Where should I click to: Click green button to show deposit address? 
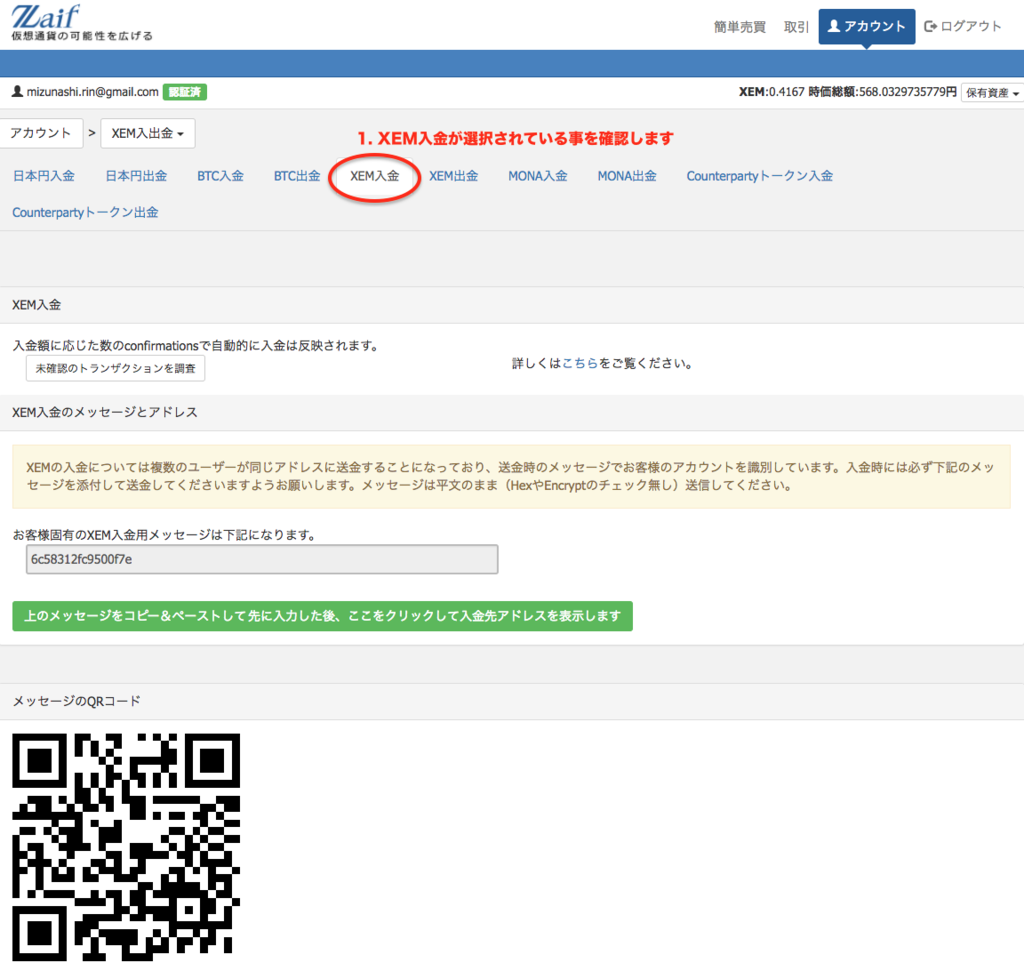(x=323, y=616)
